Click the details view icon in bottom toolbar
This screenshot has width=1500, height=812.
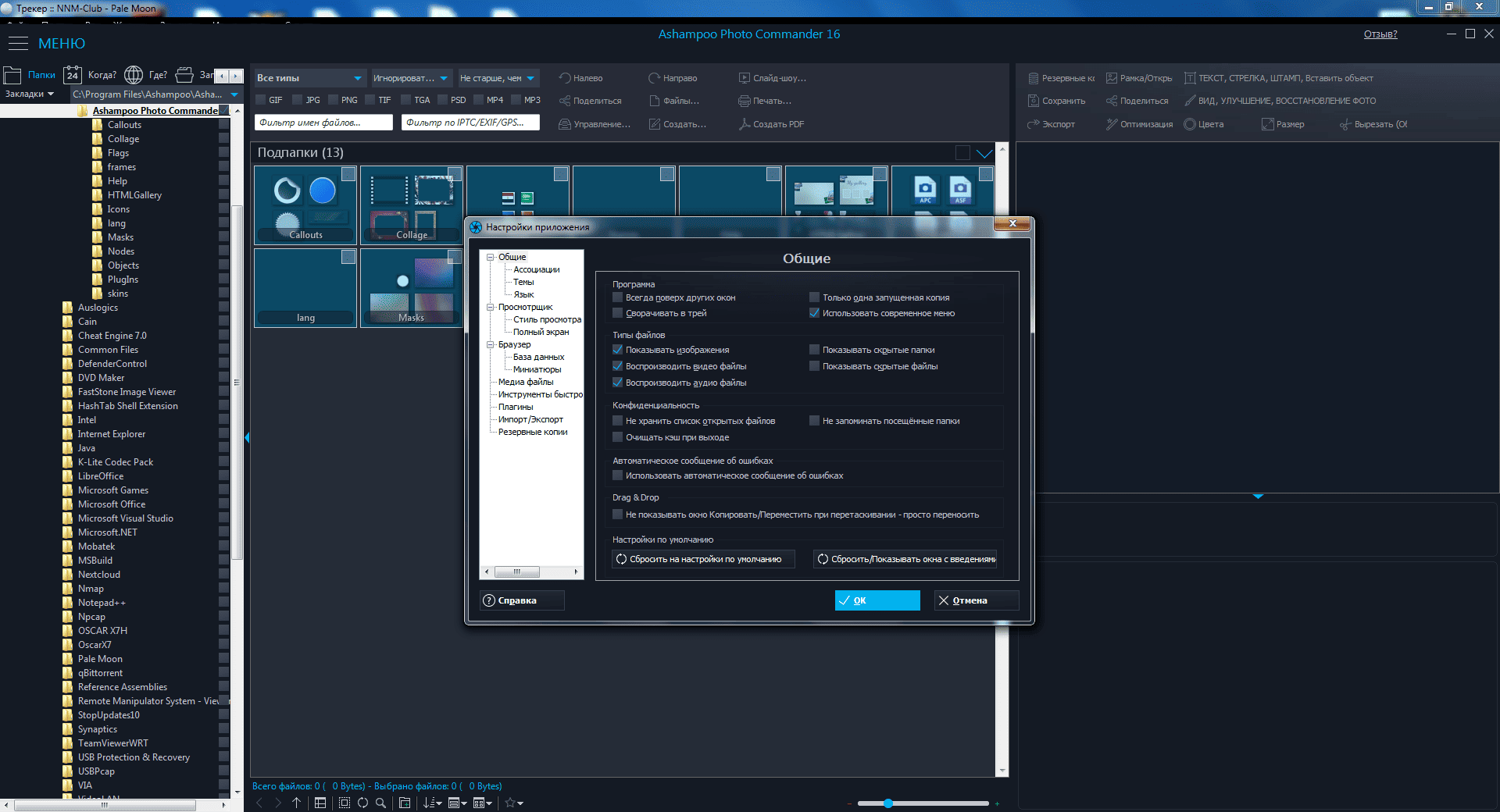point(320,803)
